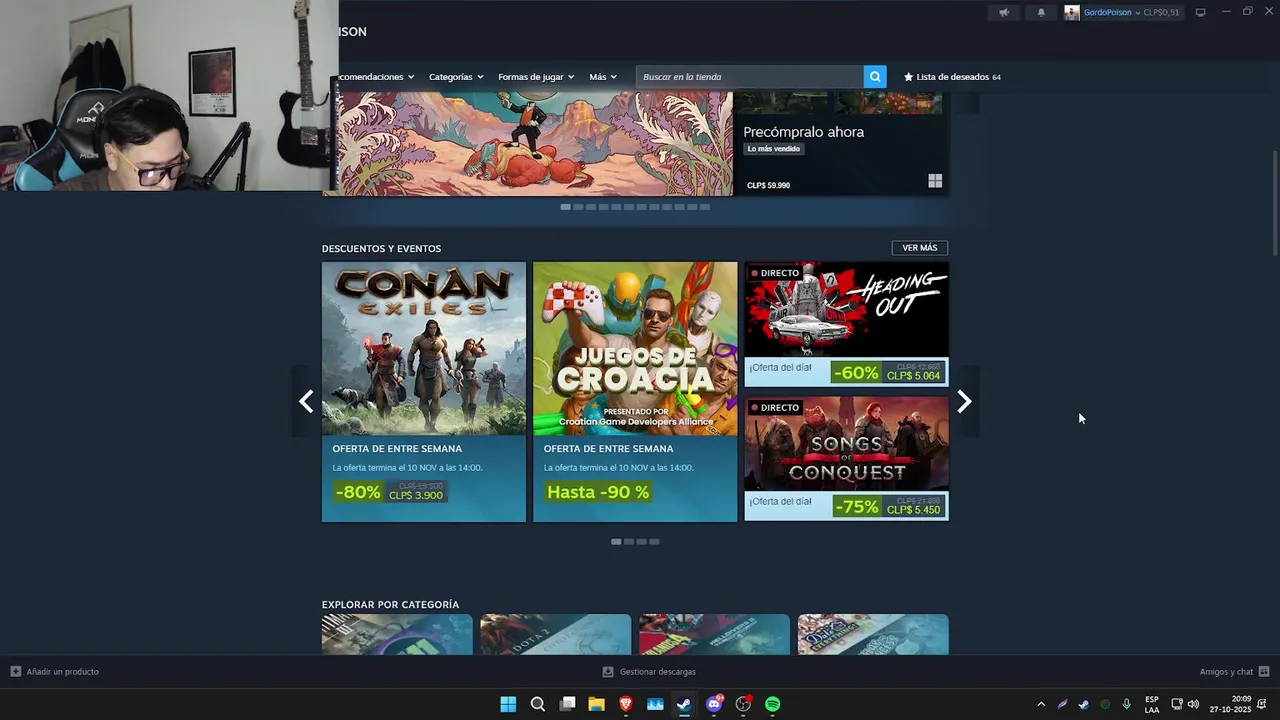Click the ESP LAA language indicator
This screenshot has height=720, width=1280.
click(x=1152, y=704)
